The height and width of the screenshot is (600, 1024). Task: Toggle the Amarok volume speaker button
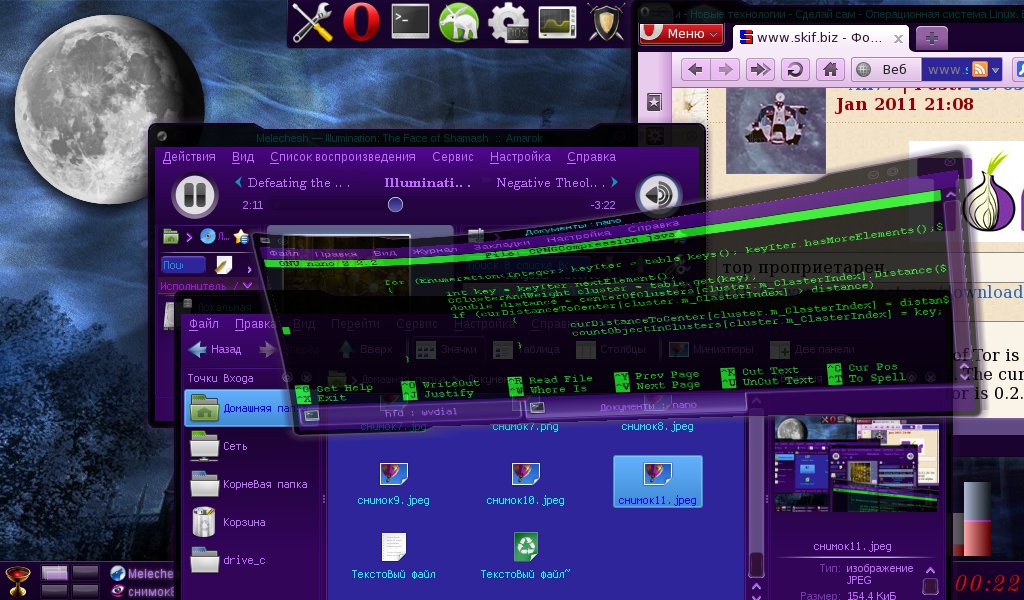tap(656, 195)
